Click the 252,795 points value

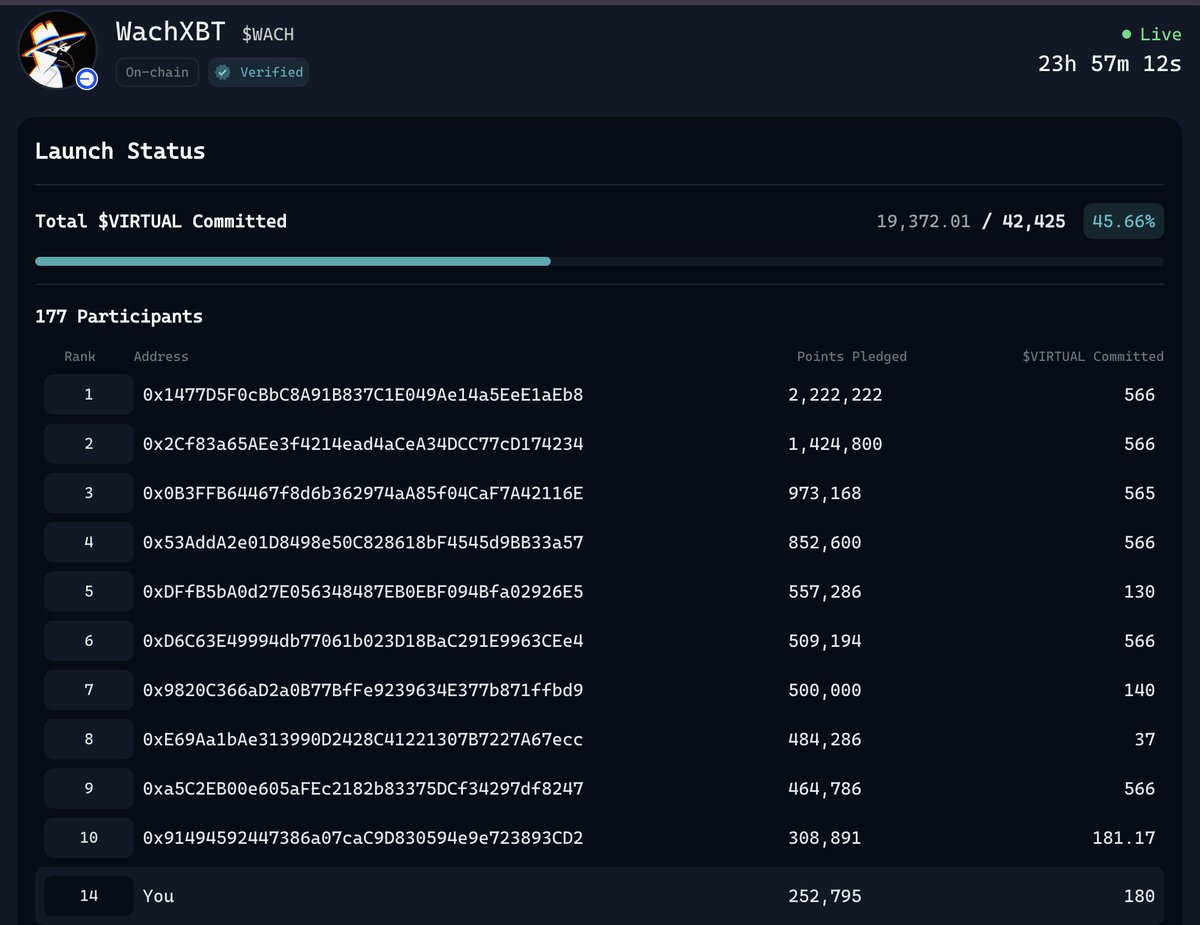click(x=824, y=896)
